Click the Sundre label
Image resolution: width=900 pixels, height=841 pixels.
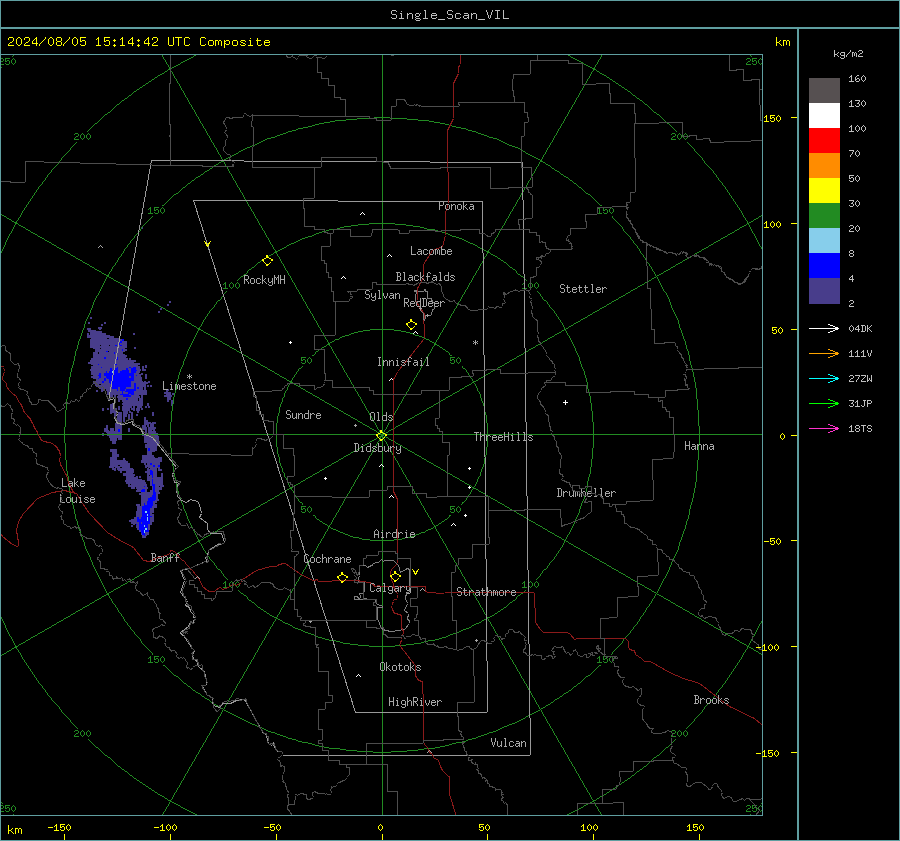(x=303, y=415)
